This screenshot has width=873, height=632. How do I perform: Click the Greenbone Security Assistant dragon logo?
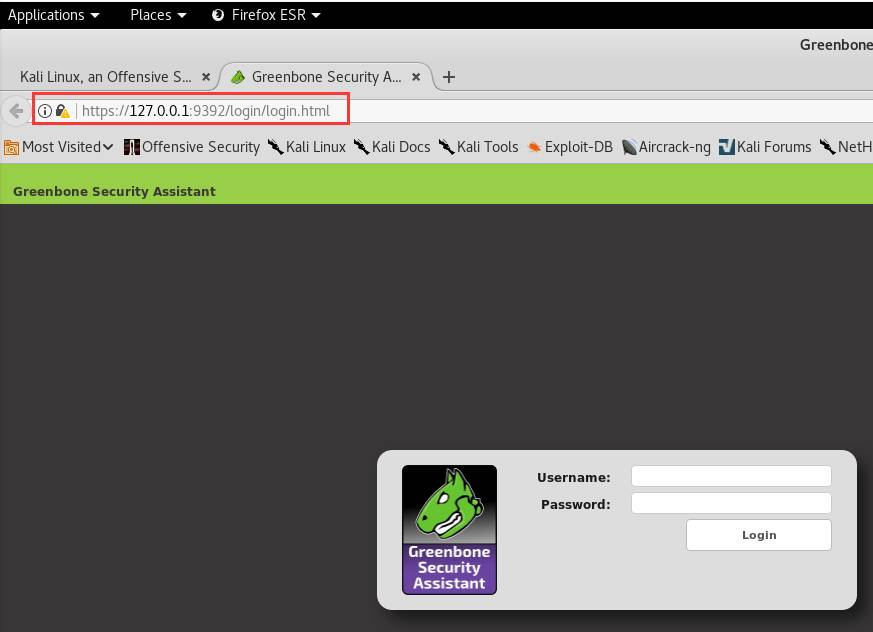tap(449, 530)
